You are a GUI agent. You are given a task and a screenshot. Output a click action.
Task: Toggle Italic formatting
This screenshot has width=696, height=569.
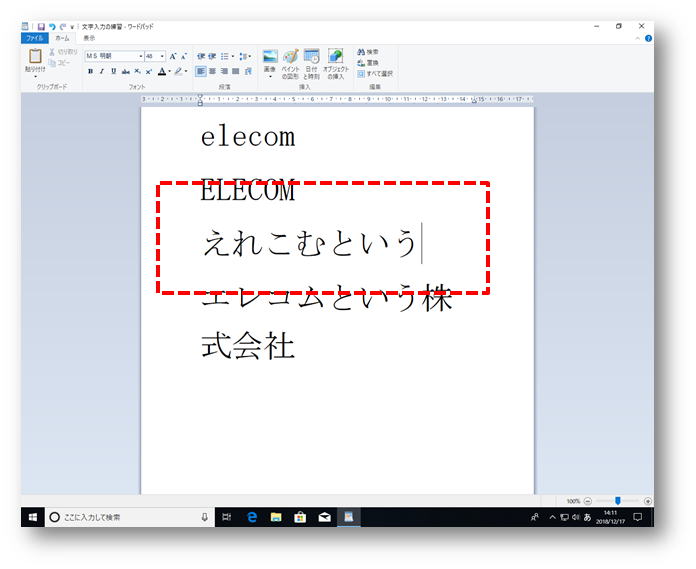(x=102, y=71)
